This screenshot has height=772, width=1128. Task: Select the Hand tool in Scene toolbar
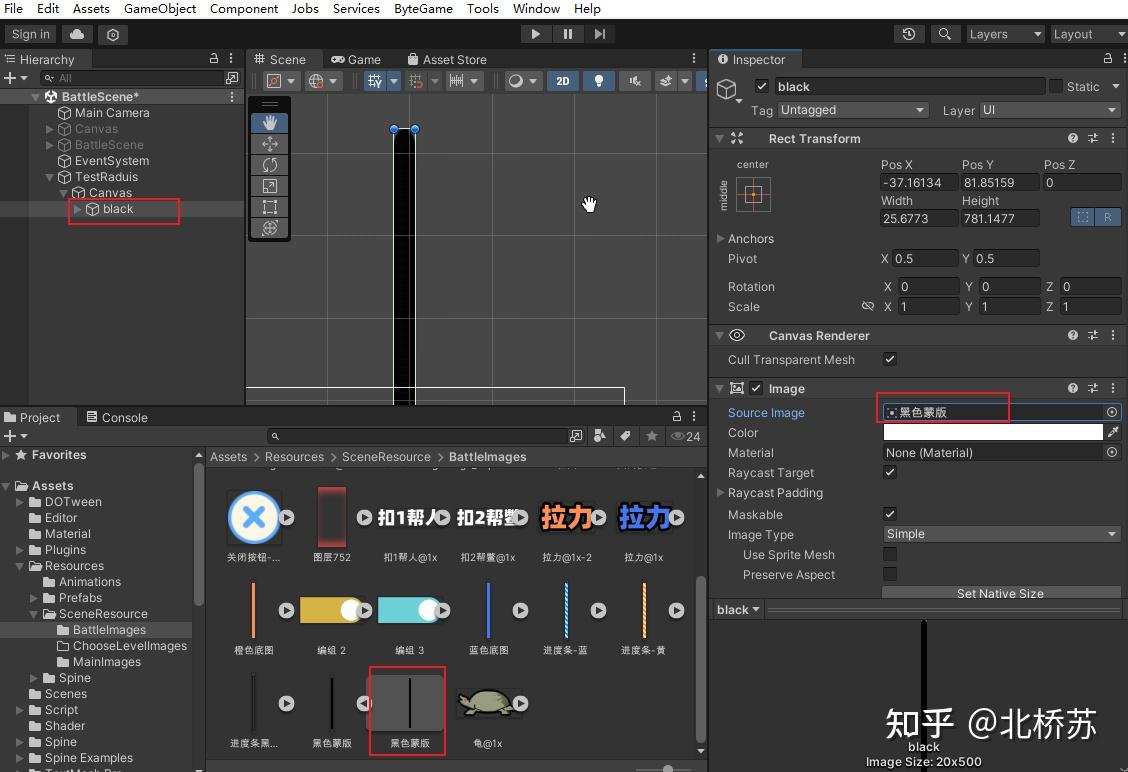click(x=270, y=123)
